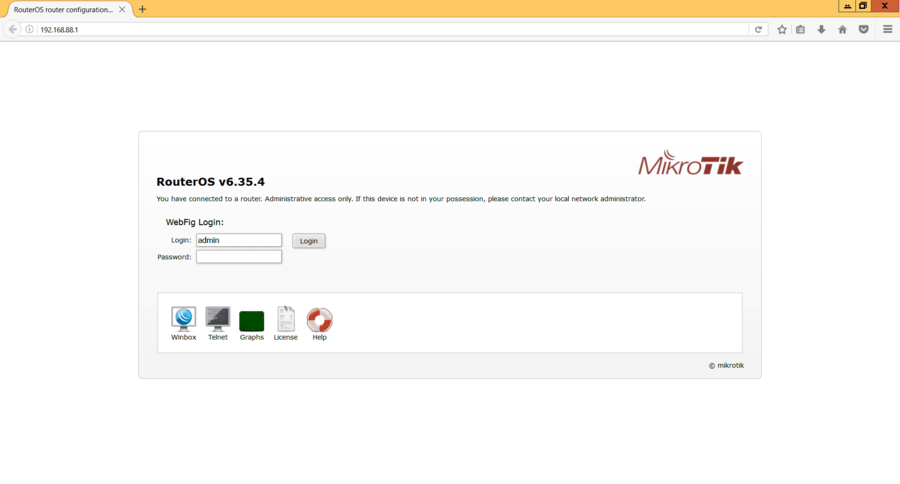Click the Login button
900x484 pixels.
pos(309,241)
